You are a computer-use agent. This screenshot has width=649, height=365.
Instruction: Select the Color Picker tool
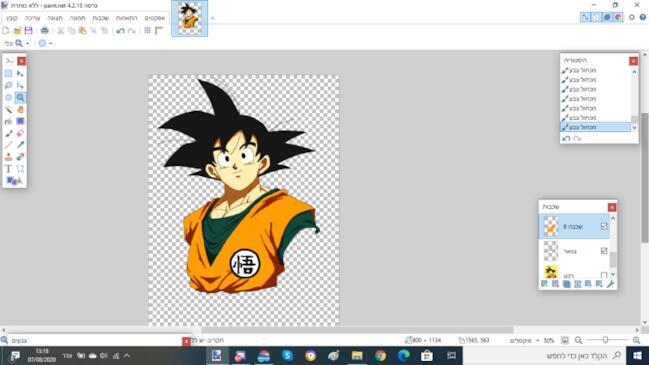coord(20,145)
